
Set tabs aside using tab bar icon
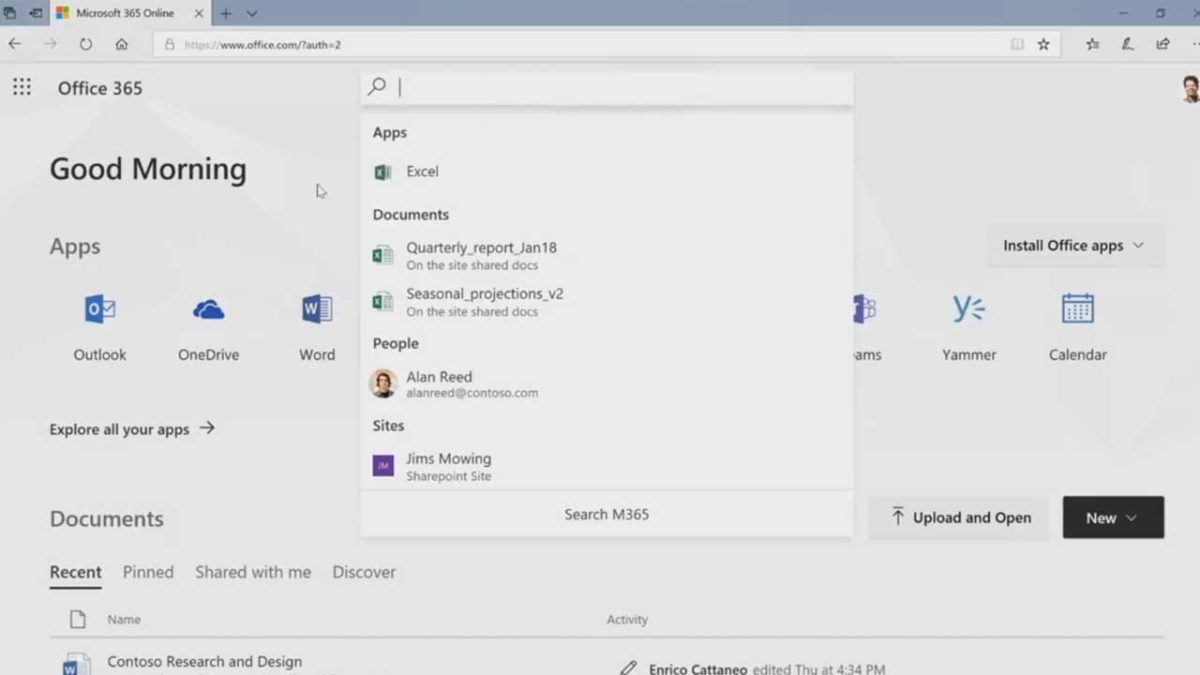pos(36,14)
